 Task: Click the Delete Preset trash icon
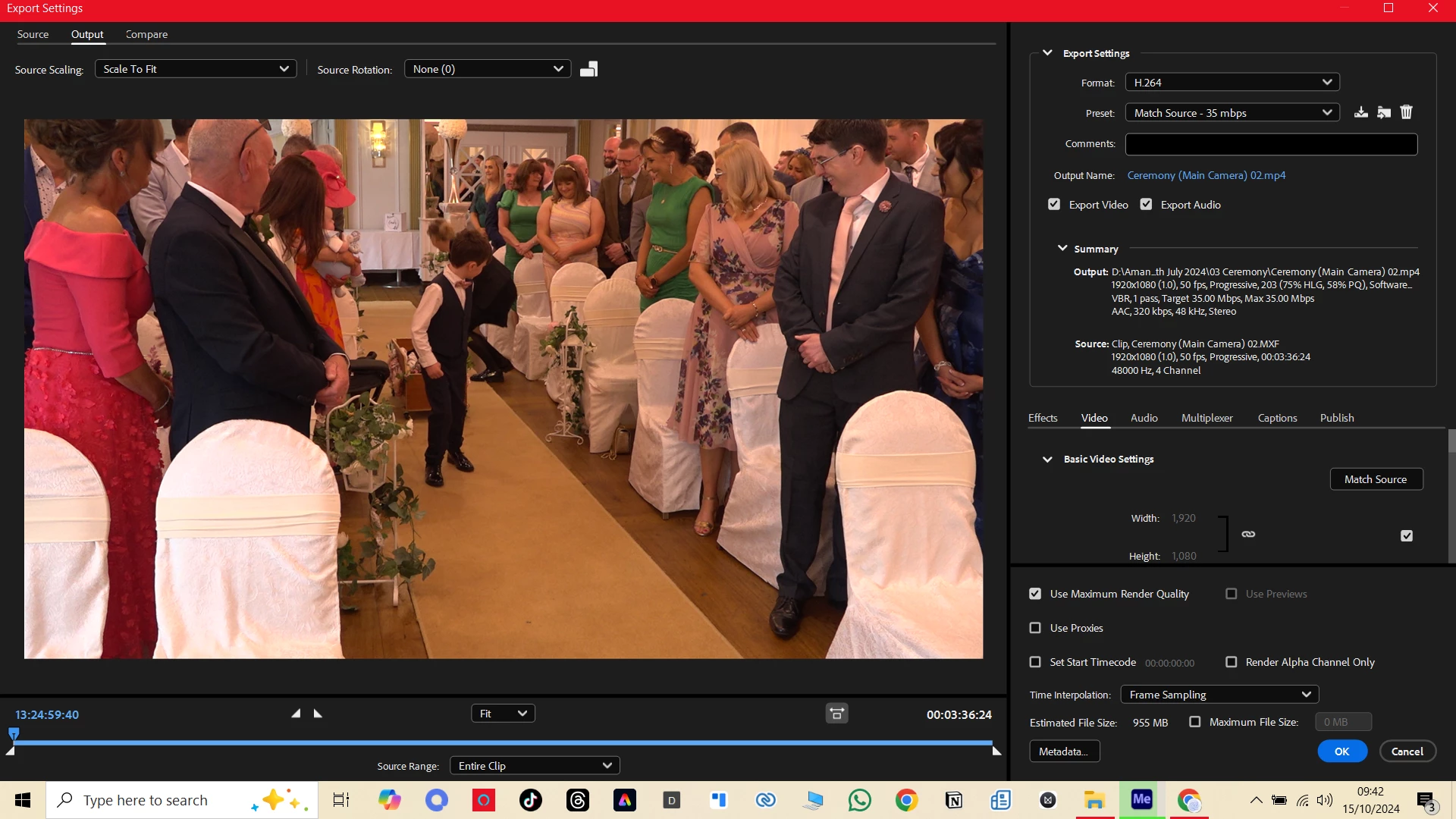[x=1407, y=112]
